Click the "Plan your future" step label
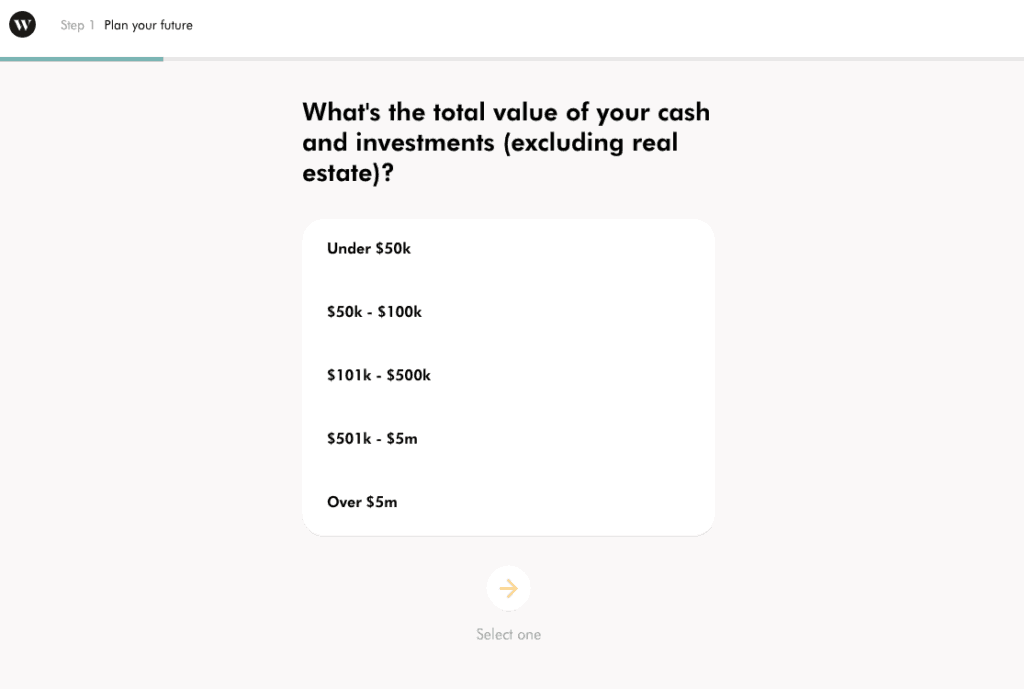The image size is (1024, 689). [148, 25]
